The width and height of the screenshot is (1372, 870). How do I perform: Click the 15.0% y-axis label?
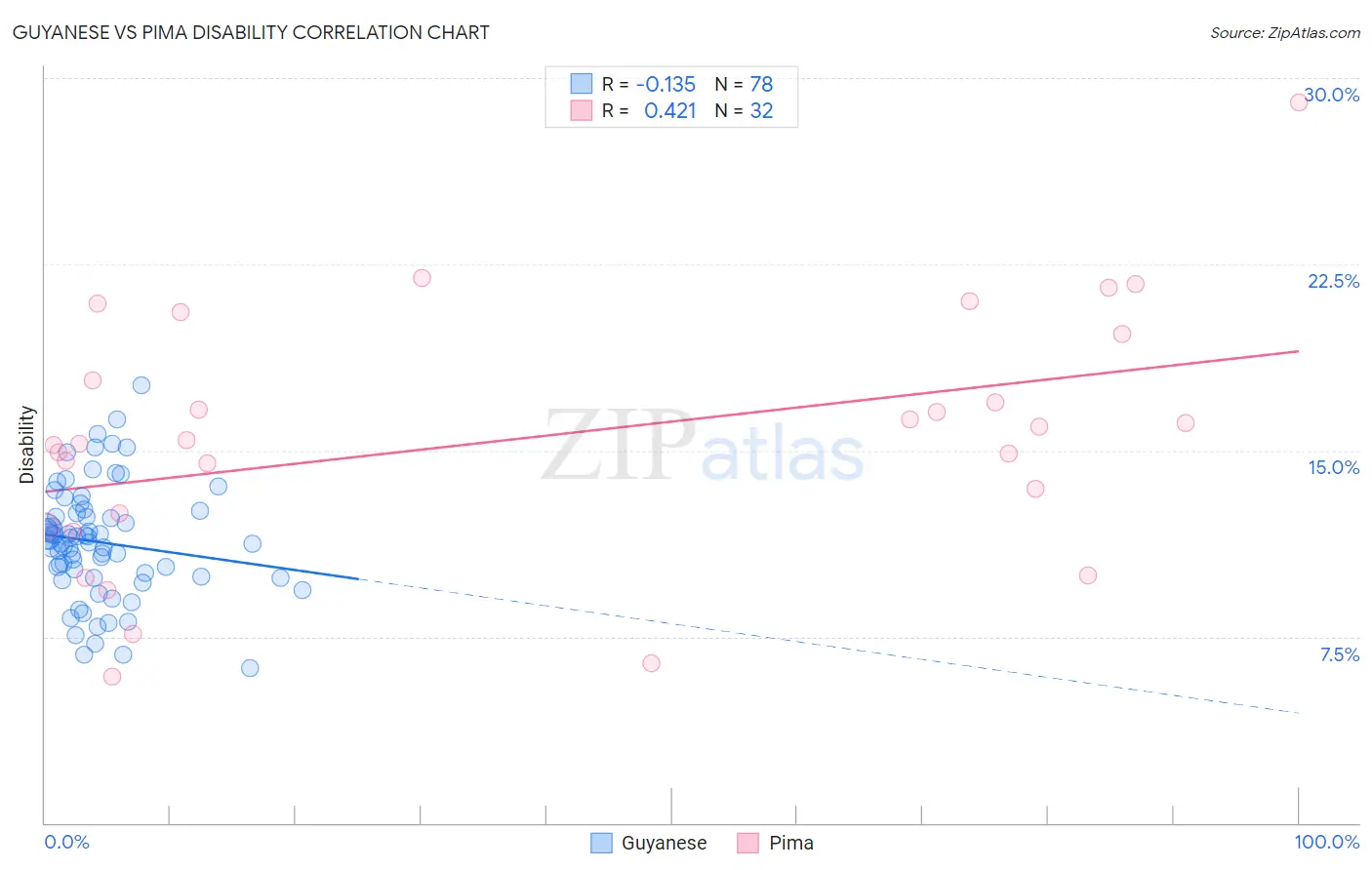[x=1333, y=467]
